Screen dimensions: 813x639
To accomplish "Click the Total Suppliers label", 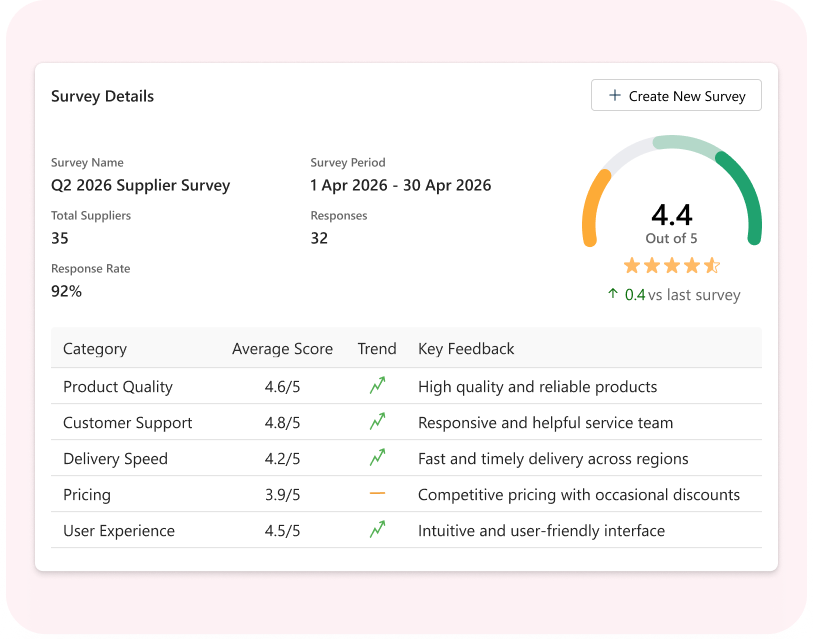I will pyautogui.click(x=91, y=216).
